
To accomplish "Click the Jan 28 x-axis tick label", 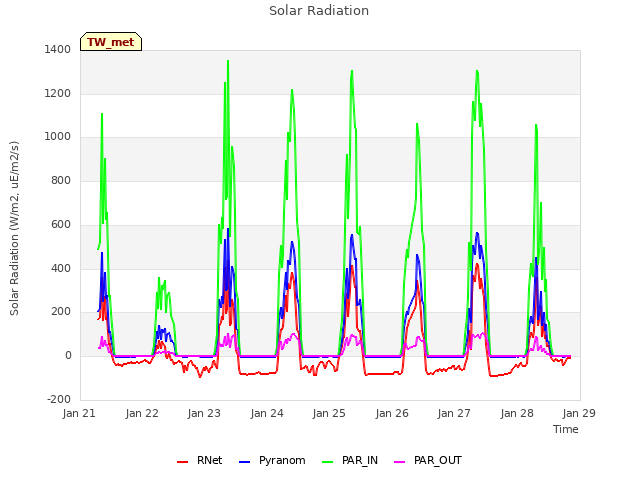I will tap(517, 413).
